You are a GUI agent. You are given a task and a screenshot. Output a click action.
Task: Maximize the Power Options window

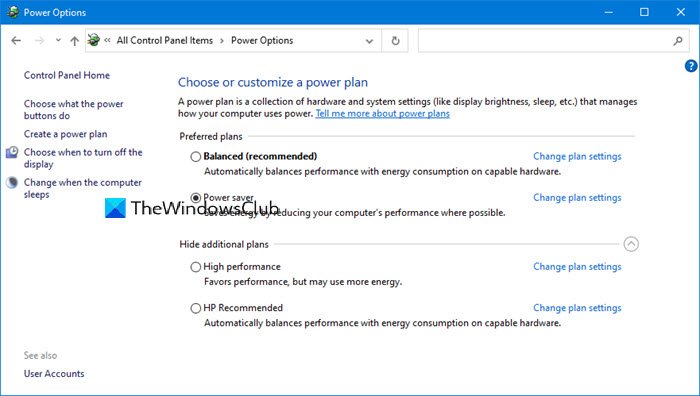point(644,12)
